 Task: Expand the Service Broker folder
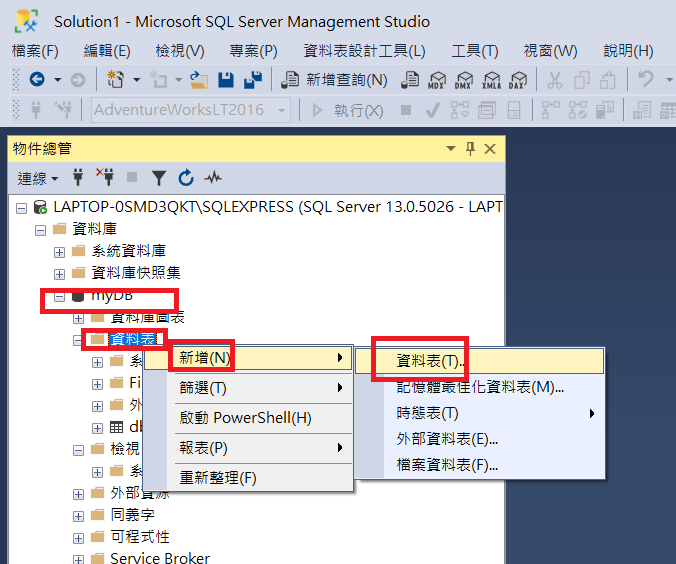[x=78, y=560]
